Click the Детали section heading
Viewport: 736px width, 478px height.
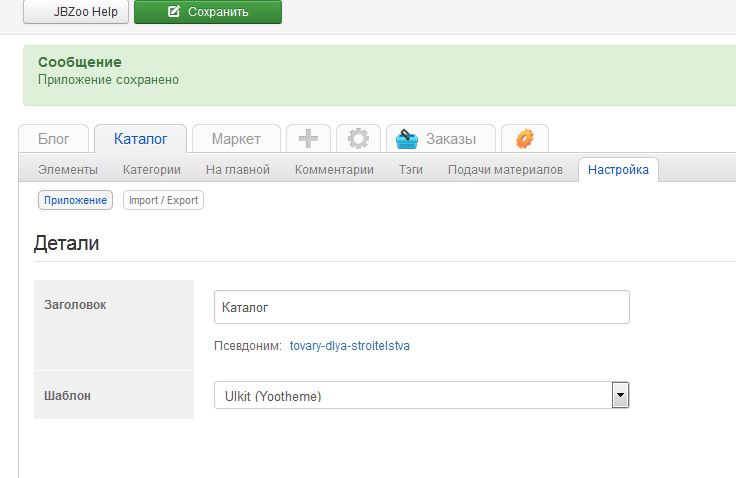pyautogui.click(x=66, y=243)
